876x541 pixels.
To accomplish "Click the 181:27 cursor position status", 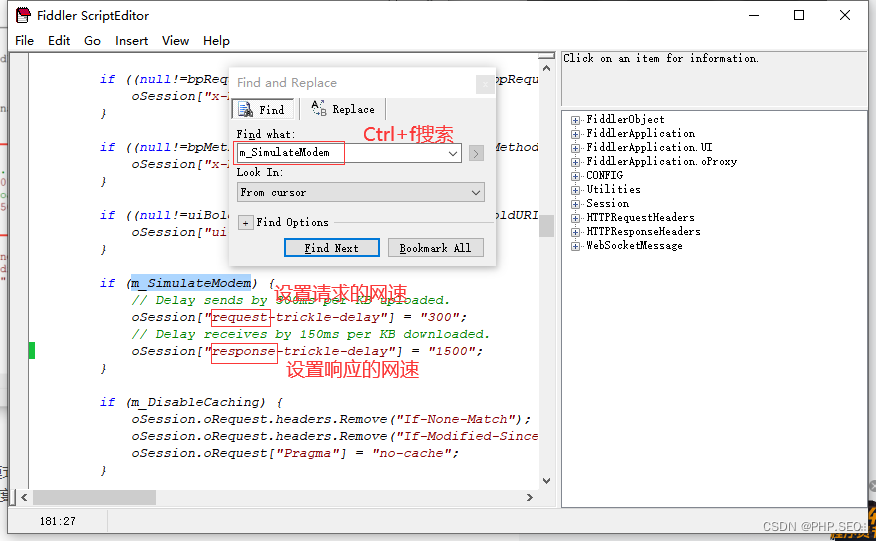I will (58, 521).
